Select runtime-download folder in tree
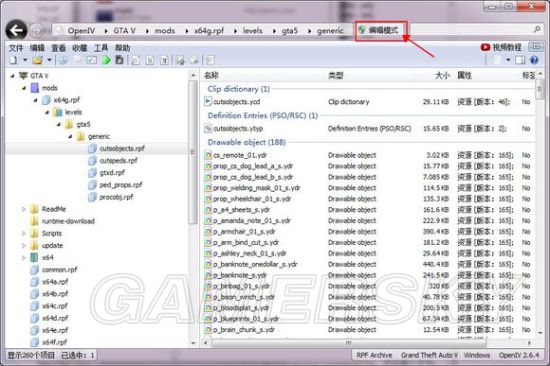This screenshot has width=550, height=366. coord(68,221)
